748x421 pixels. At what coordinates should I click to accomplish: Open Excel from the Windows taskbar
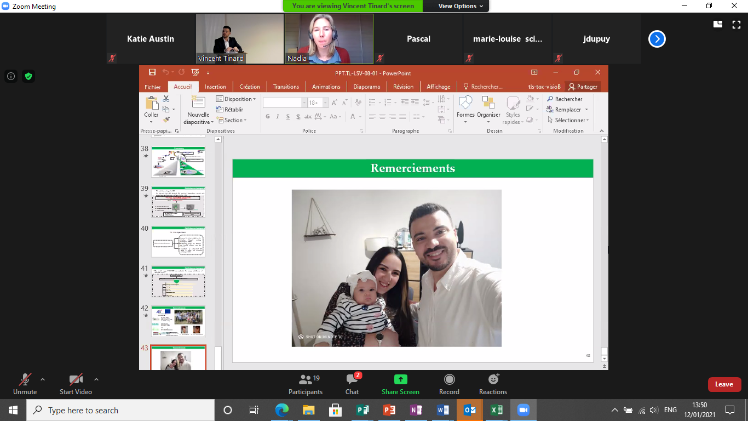pos(494,410)
